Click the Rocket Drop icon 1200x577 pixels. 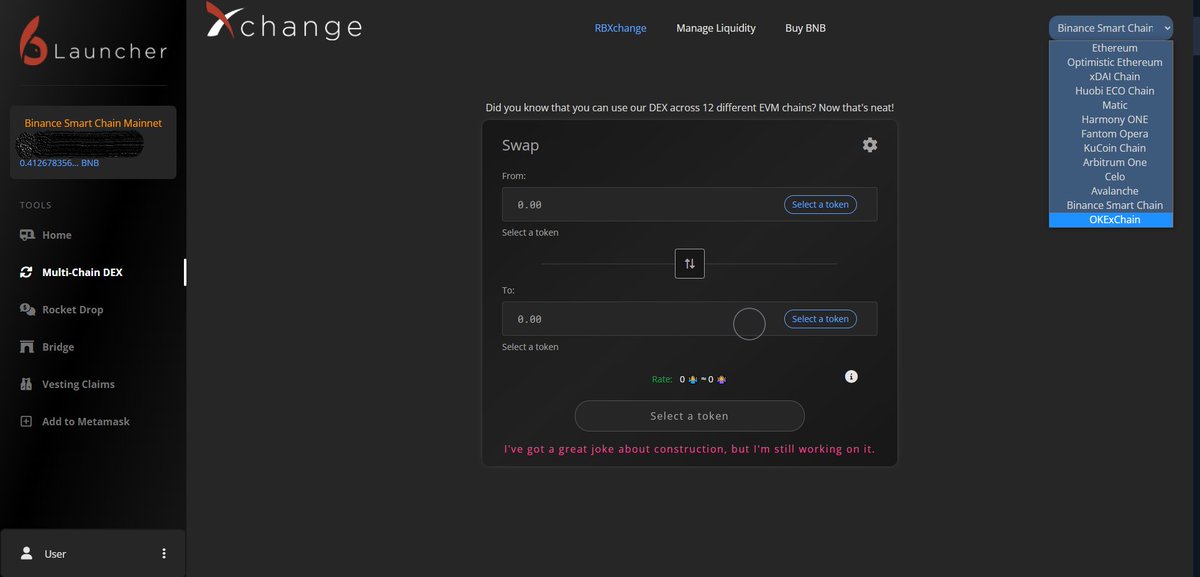27,309
